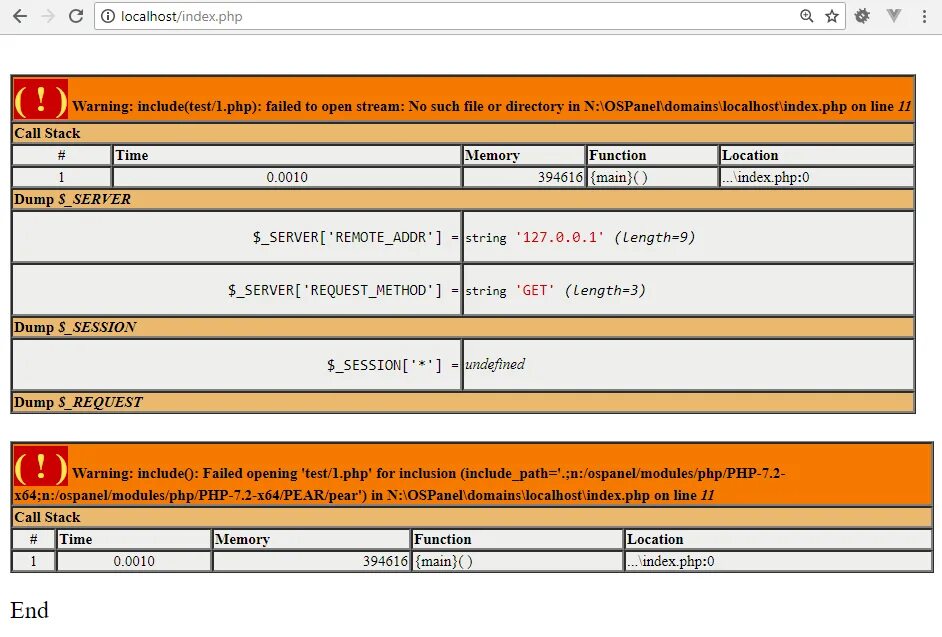Click the $_SERVER['REMOTE_ADDR'] key
Viewport: 942px width, 637px height.
347,237
